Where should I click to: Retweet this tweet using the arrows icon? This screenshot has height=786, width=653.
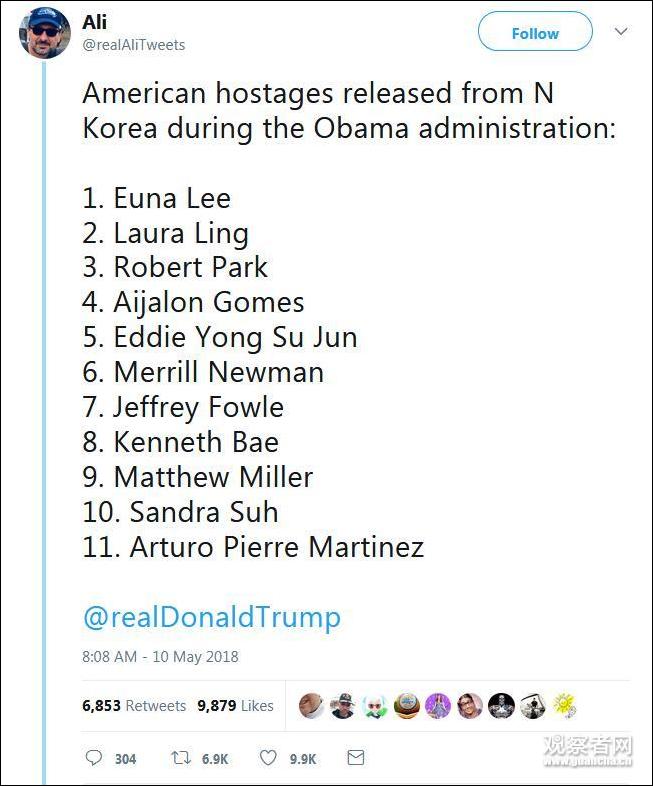tap(181, 758)
